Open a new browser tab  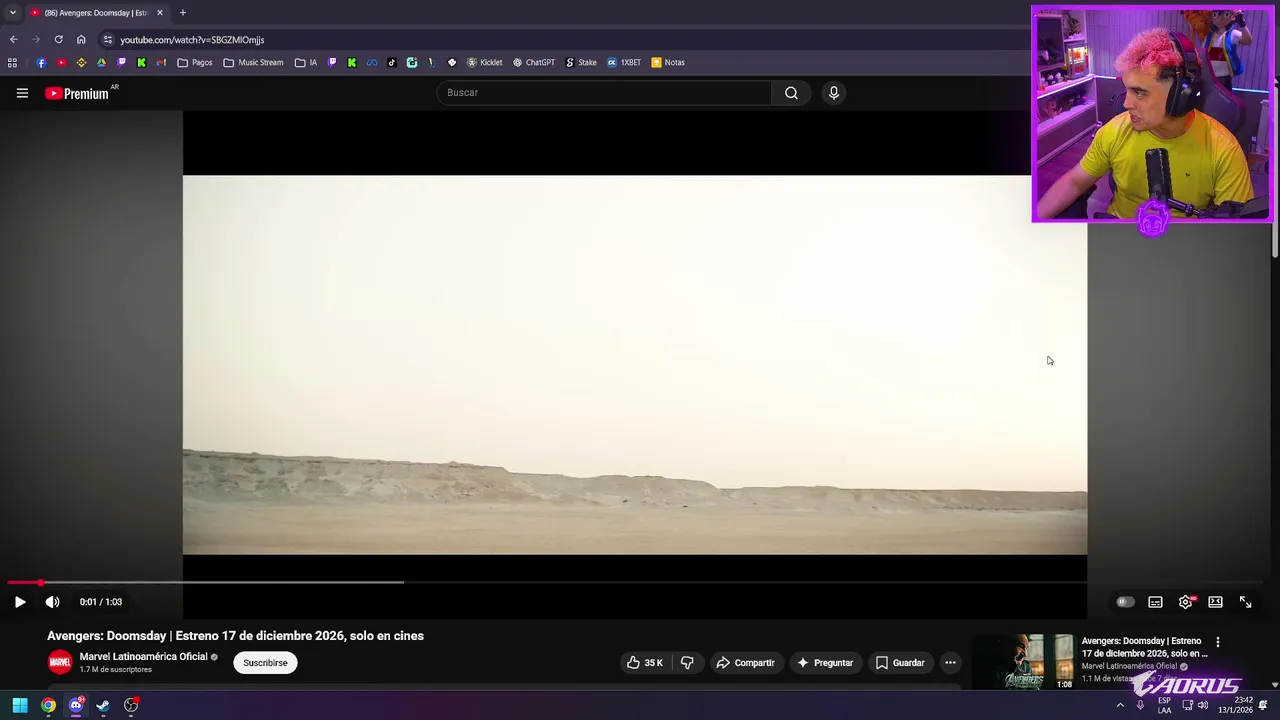pos(182,13)
